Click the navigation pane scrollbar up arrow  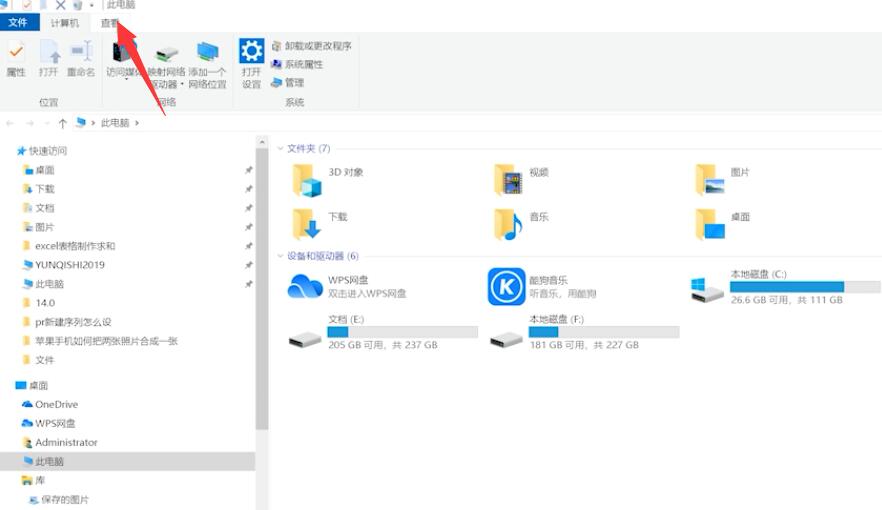(262, 143)
